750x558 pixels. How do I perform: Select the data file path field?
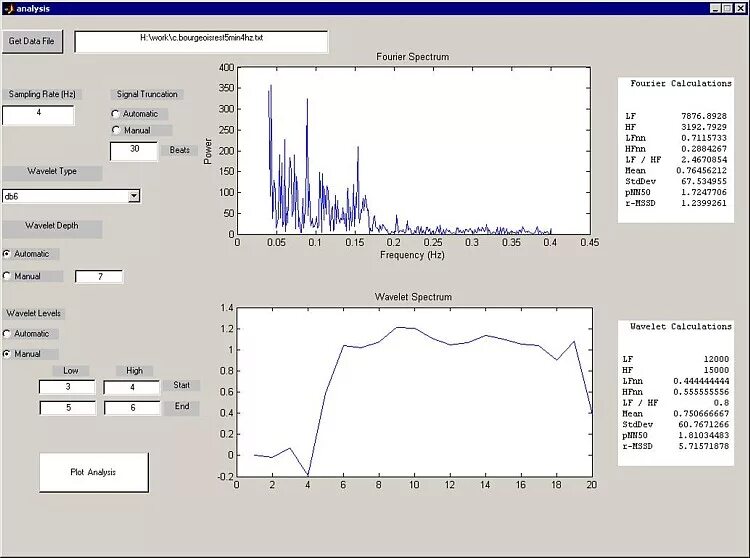coord(201,42)
